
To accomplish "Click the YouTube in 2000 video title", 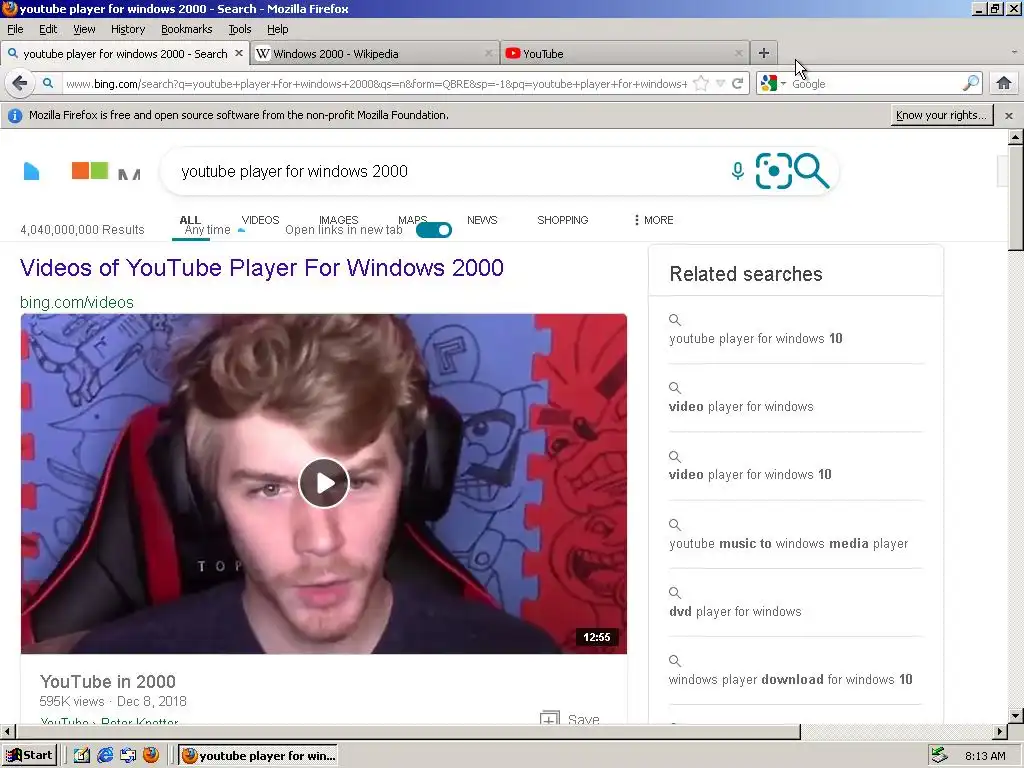I will click(x=108, y=682).
